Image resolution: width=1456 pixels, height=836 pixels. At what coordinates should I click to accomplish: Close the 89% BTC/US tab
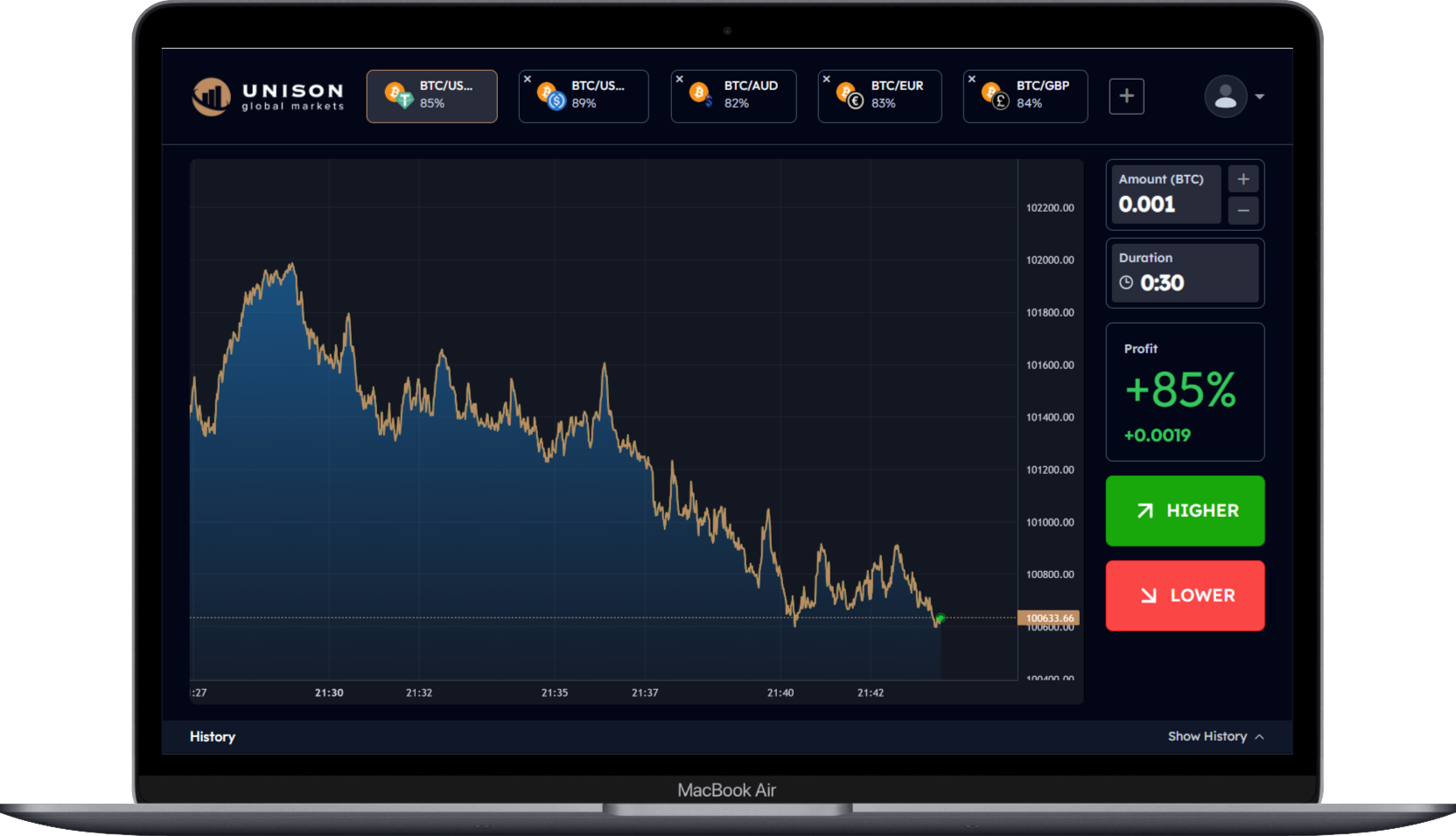click(528, 80)
